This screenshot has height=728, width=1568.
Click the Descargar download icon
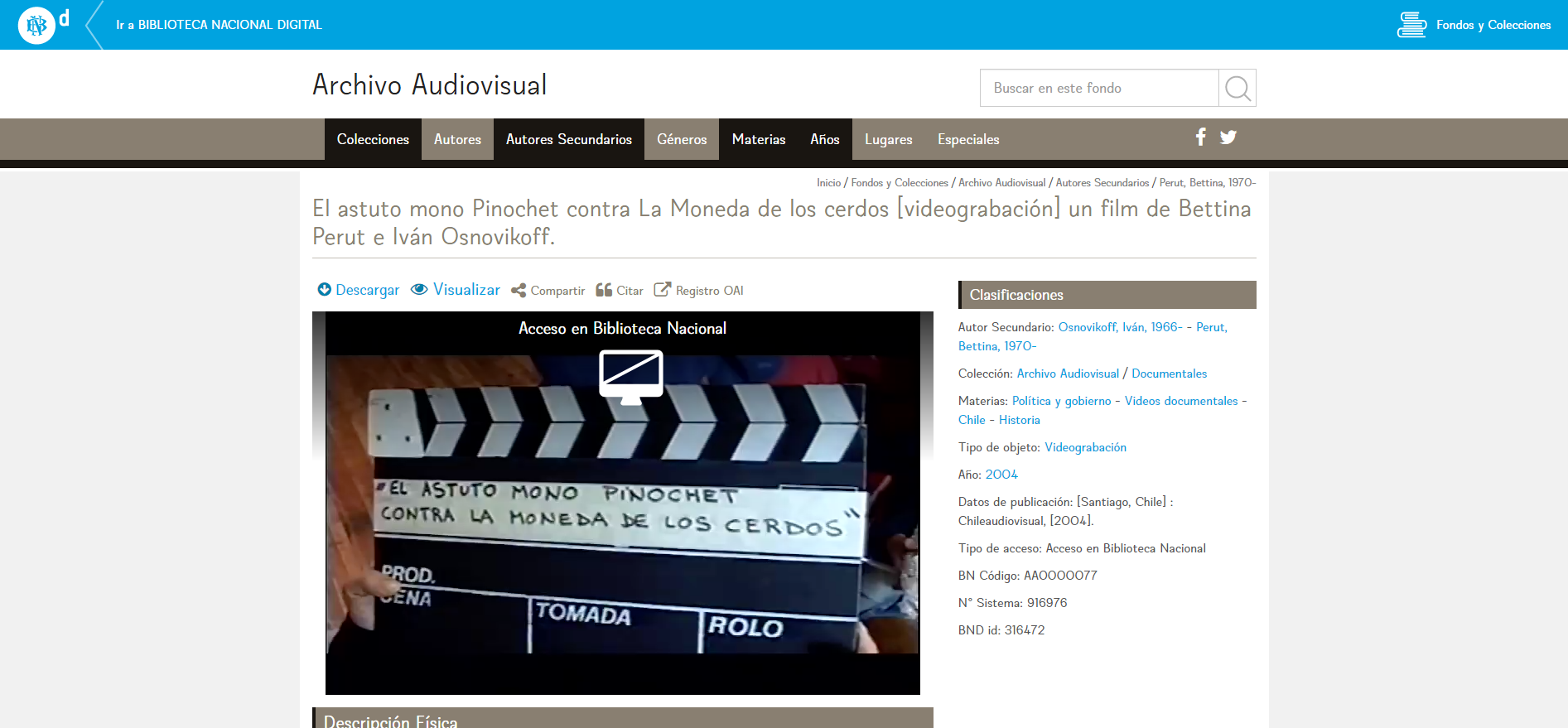(x=325, y=290)
